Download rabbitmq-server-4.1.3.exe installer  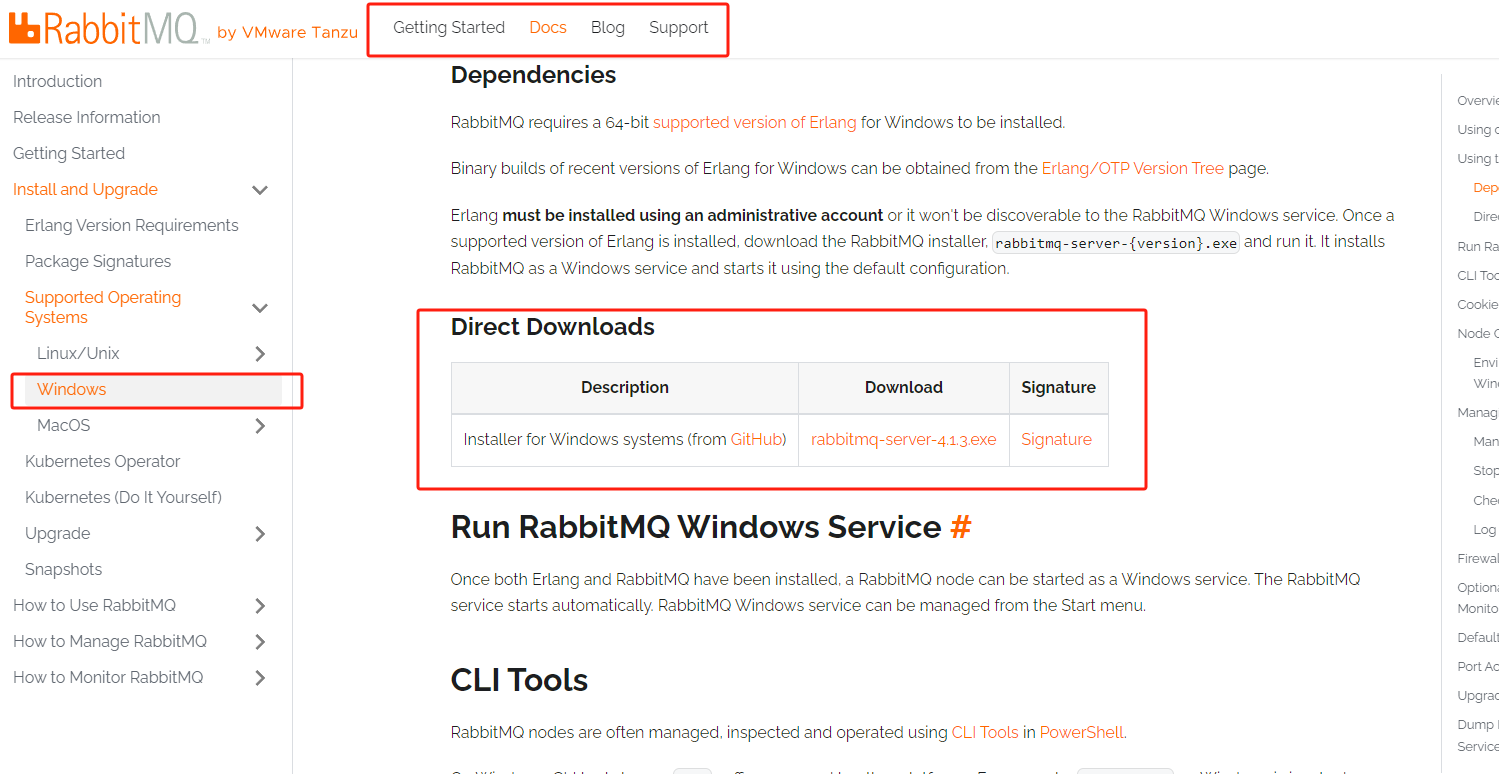click(x=903, y=440)
